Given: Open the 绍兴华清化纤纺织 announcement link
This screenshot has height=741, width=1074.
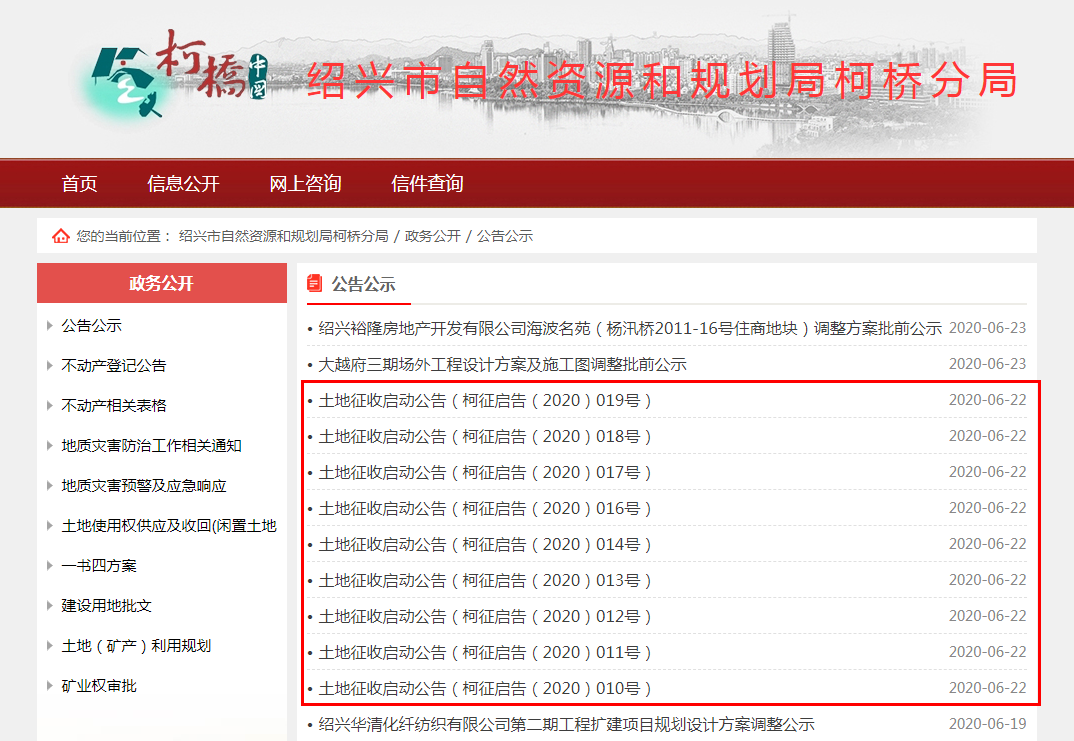Looking at the screenshot, I should click(x=566, y=725).
